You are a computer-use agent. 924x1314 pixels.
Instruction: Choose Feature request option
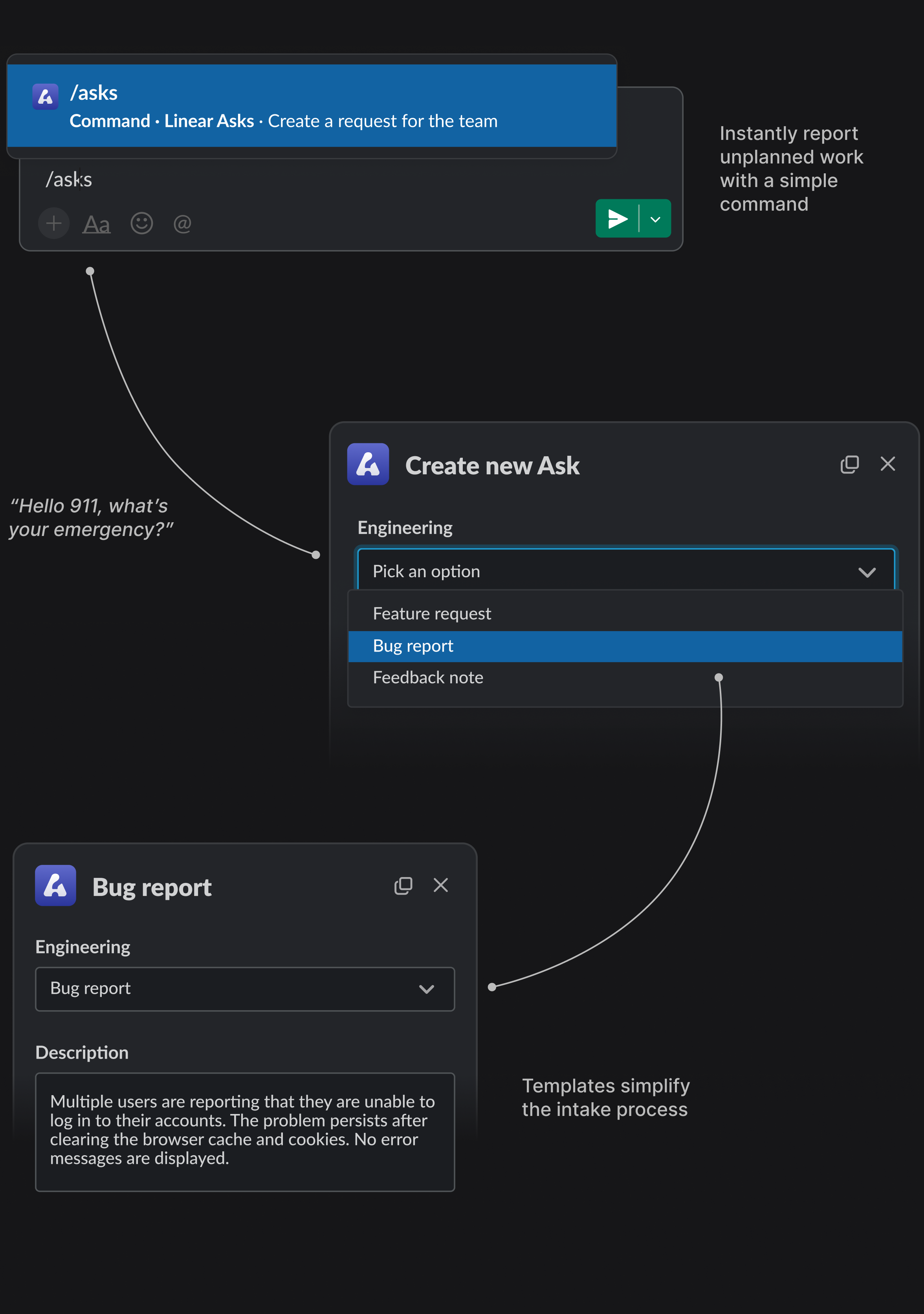coord(625,613)
